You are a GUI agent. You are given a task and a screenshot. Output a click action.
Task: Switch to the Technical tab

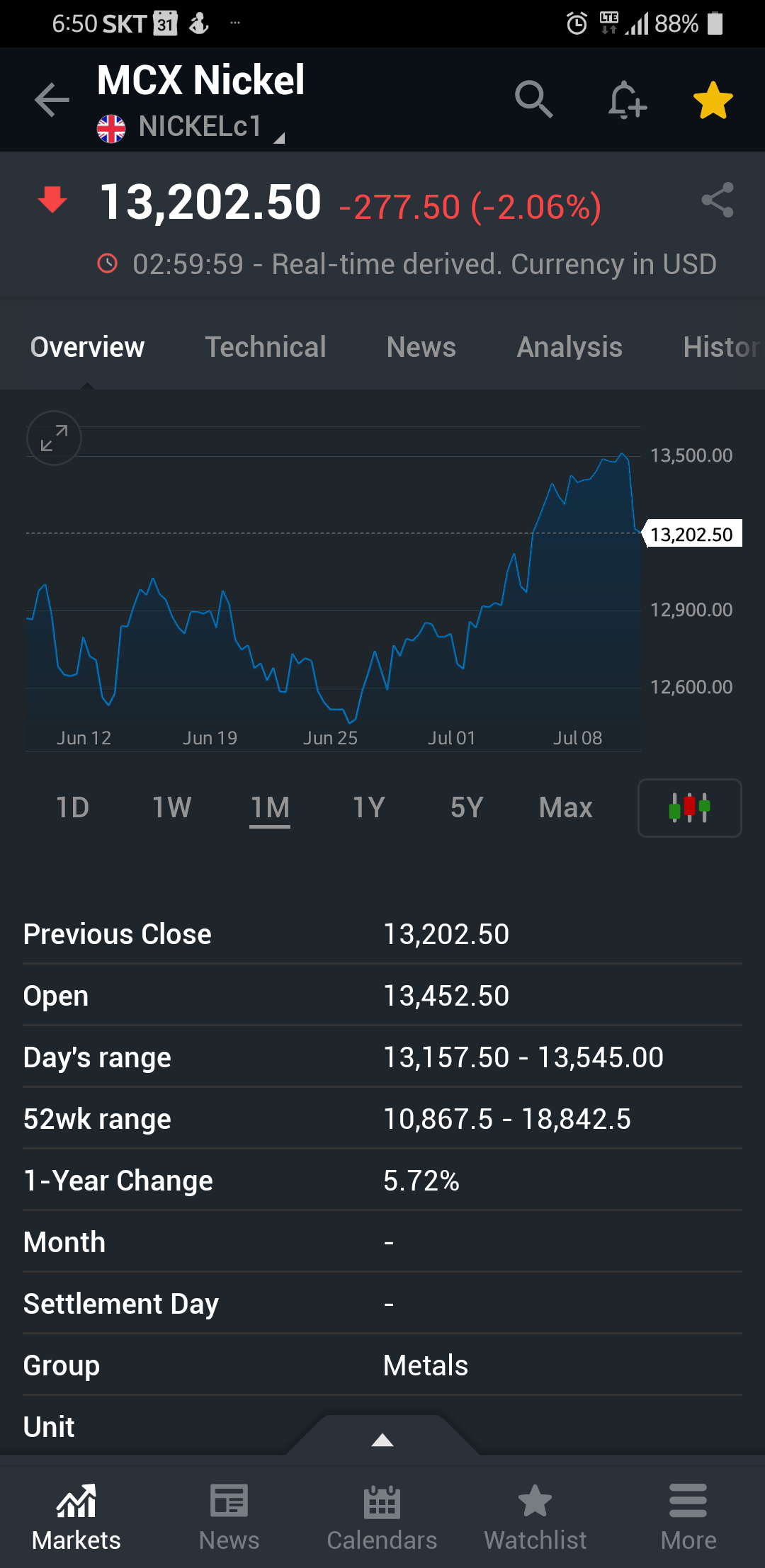[x=266, y=347]
